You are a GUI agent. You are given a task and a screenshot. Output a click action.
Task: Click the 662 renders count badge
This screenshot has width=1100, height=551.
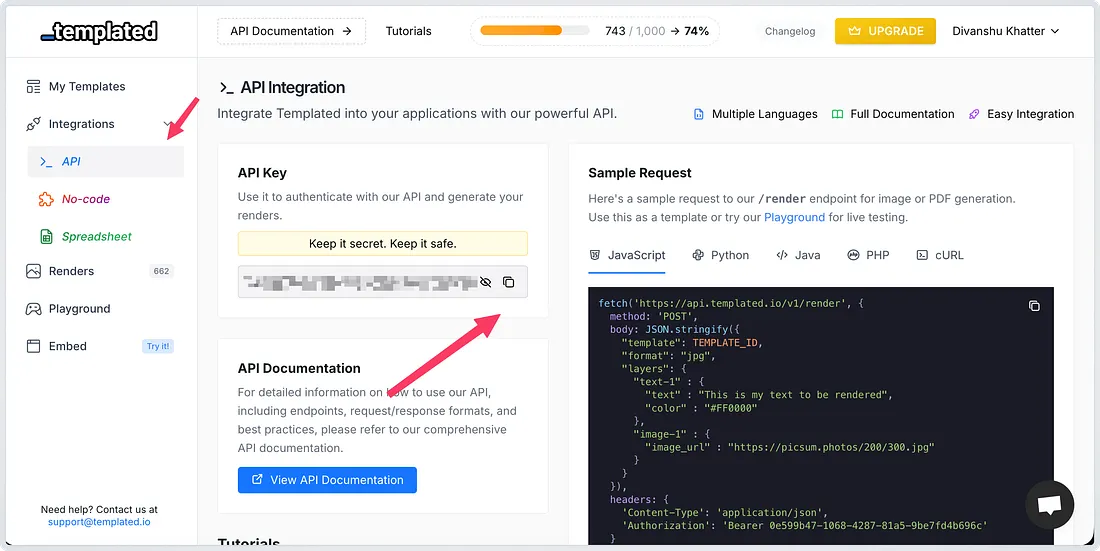pos(161,271)
